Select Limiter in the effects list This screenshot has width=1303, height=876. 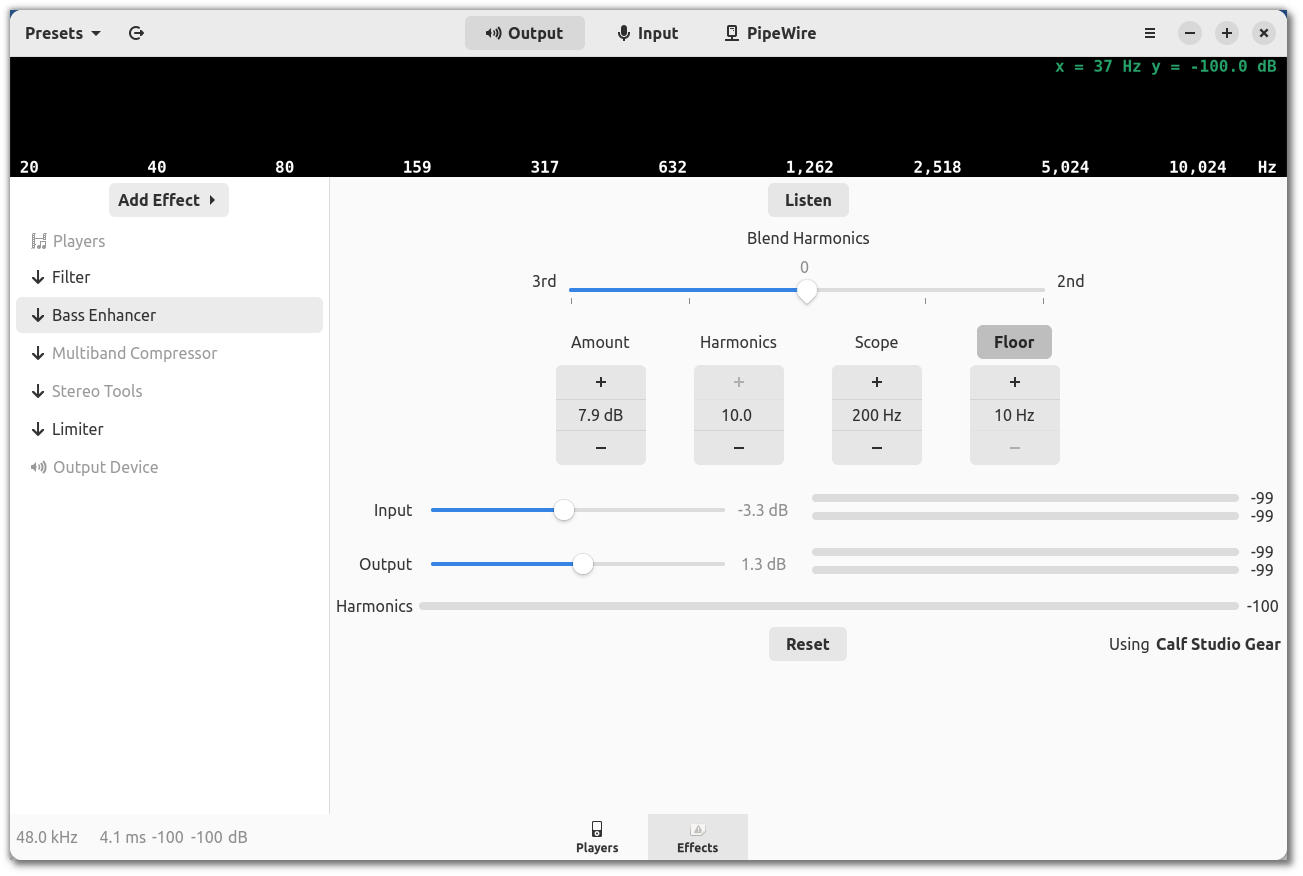[78, 429]
